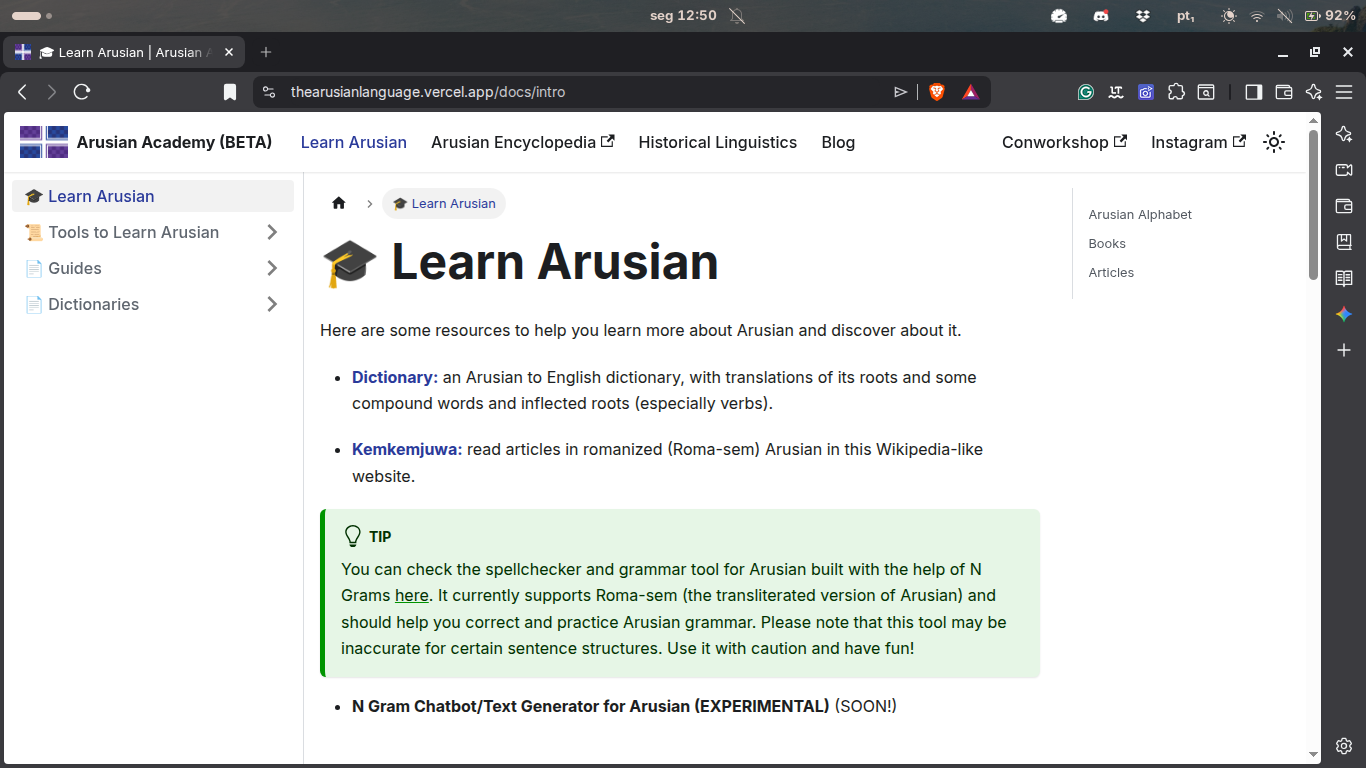Image resolution: width=1366 pixels, height=768 pixels.
Task: Expand the Tools to Learn Arusian section
Action: pyautogui.click(x=271, y=232)
